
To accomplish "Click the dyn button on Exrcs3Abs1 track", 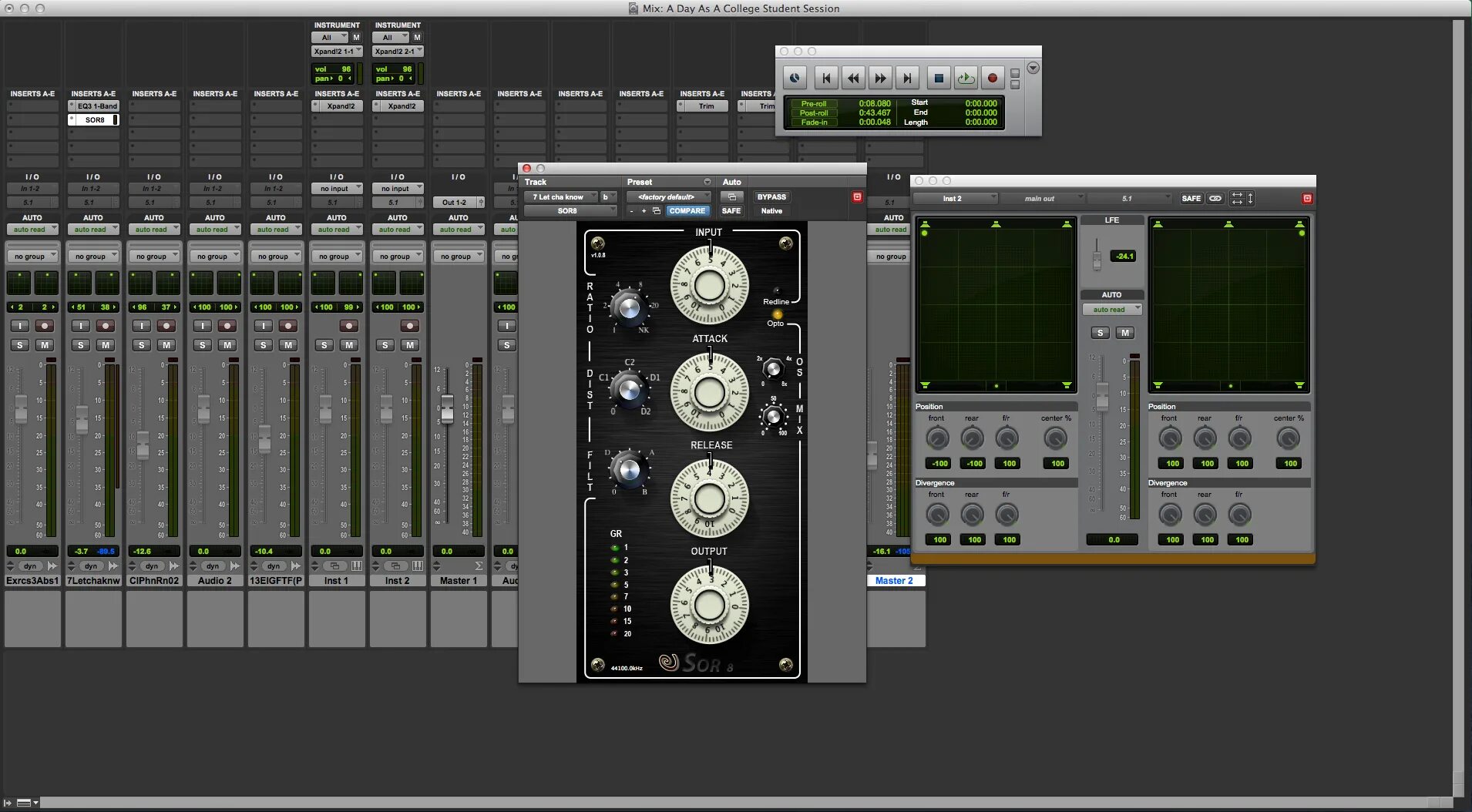I will [30, 566].
